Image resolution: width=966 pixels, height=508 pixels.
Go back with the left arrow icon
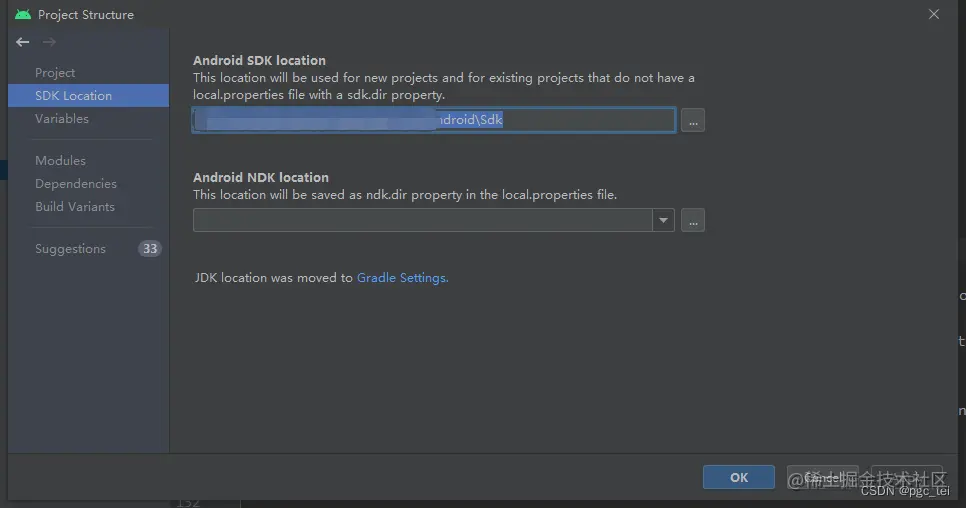pyautogui.click(x=23, y=42)
